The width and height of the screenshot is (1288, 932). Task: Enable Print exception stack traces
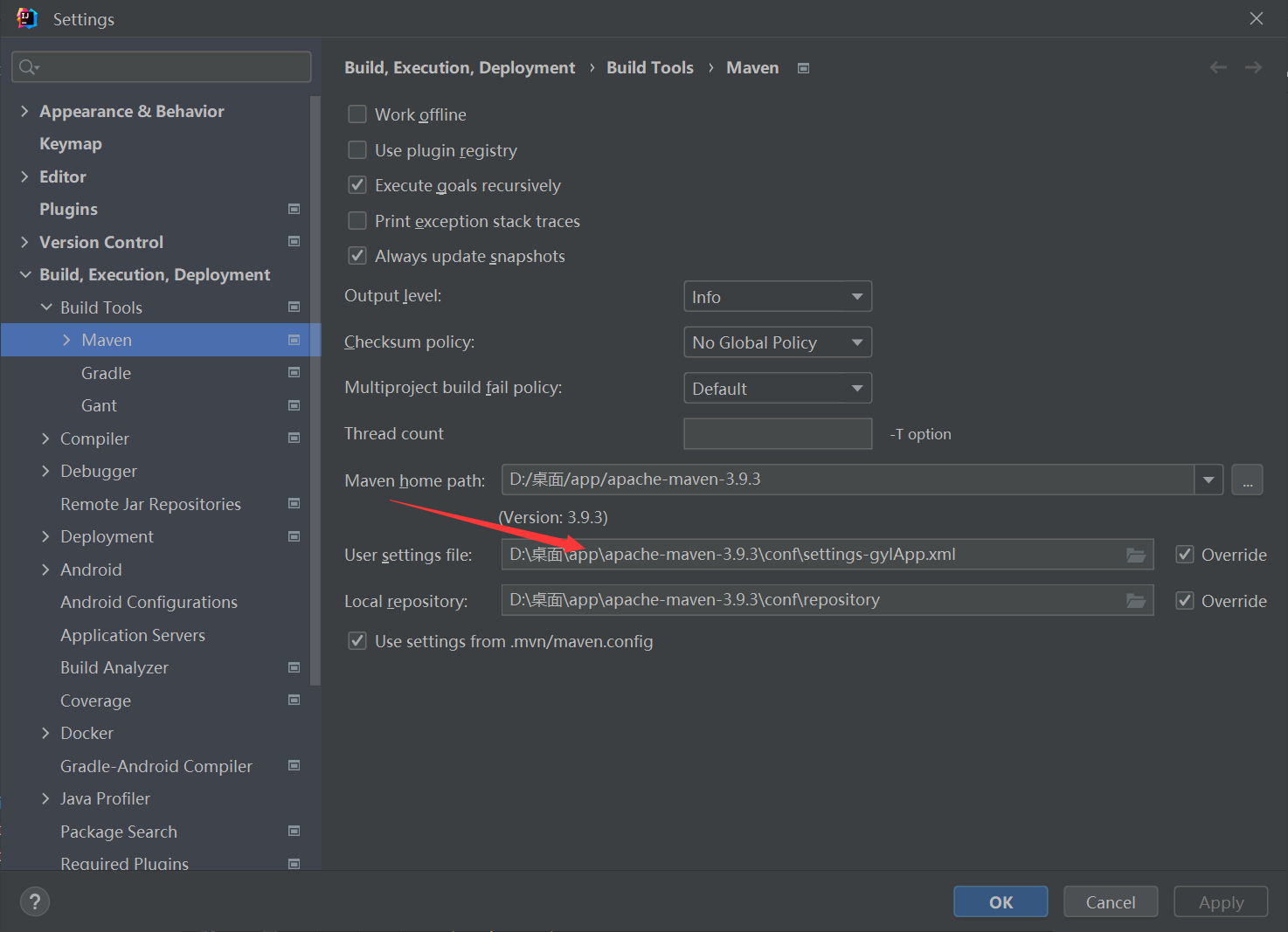[x=357, y=221]
